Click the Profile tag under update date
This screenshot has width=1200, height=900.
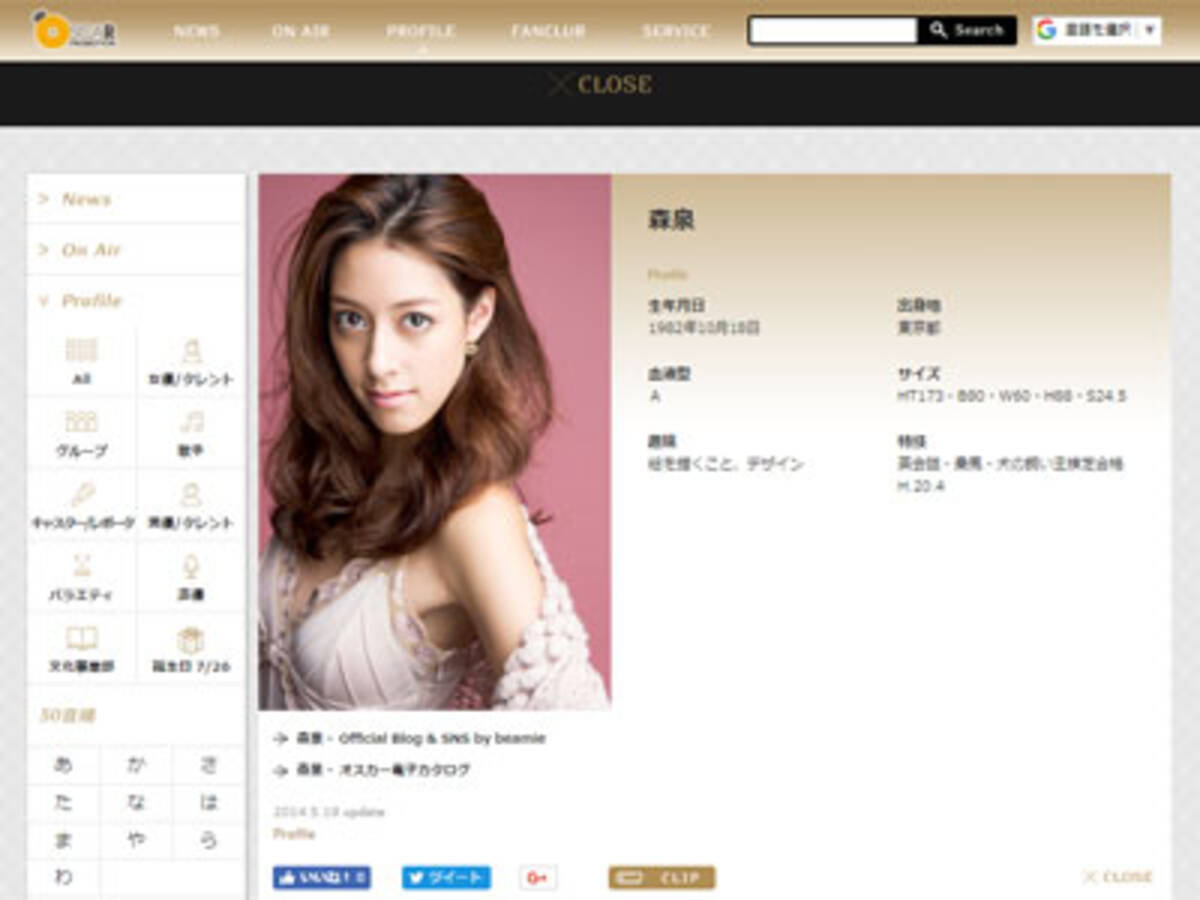[x=294, y=833]
